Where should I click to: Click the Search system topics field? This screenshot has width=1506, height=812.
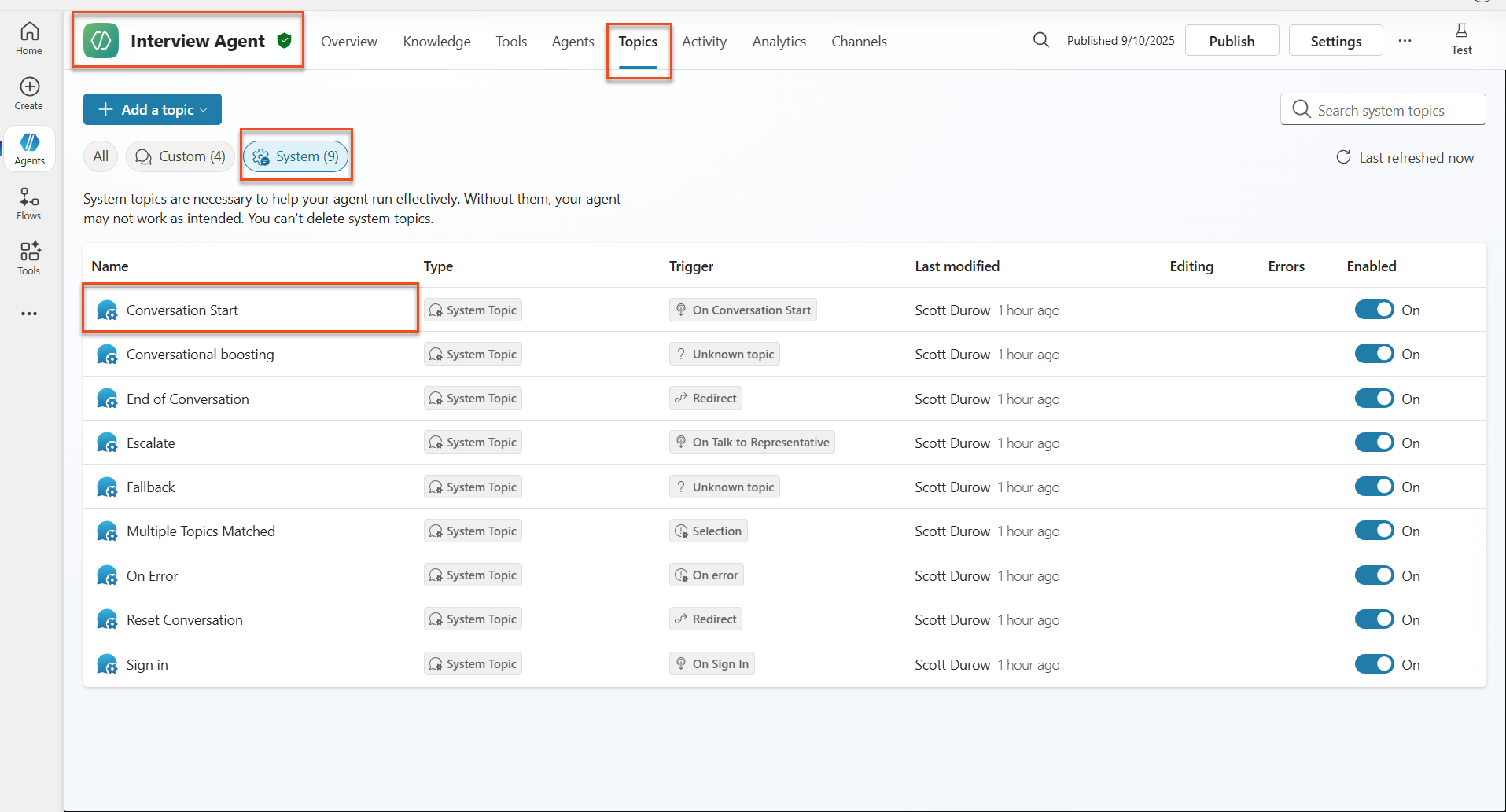[1383, 110]
